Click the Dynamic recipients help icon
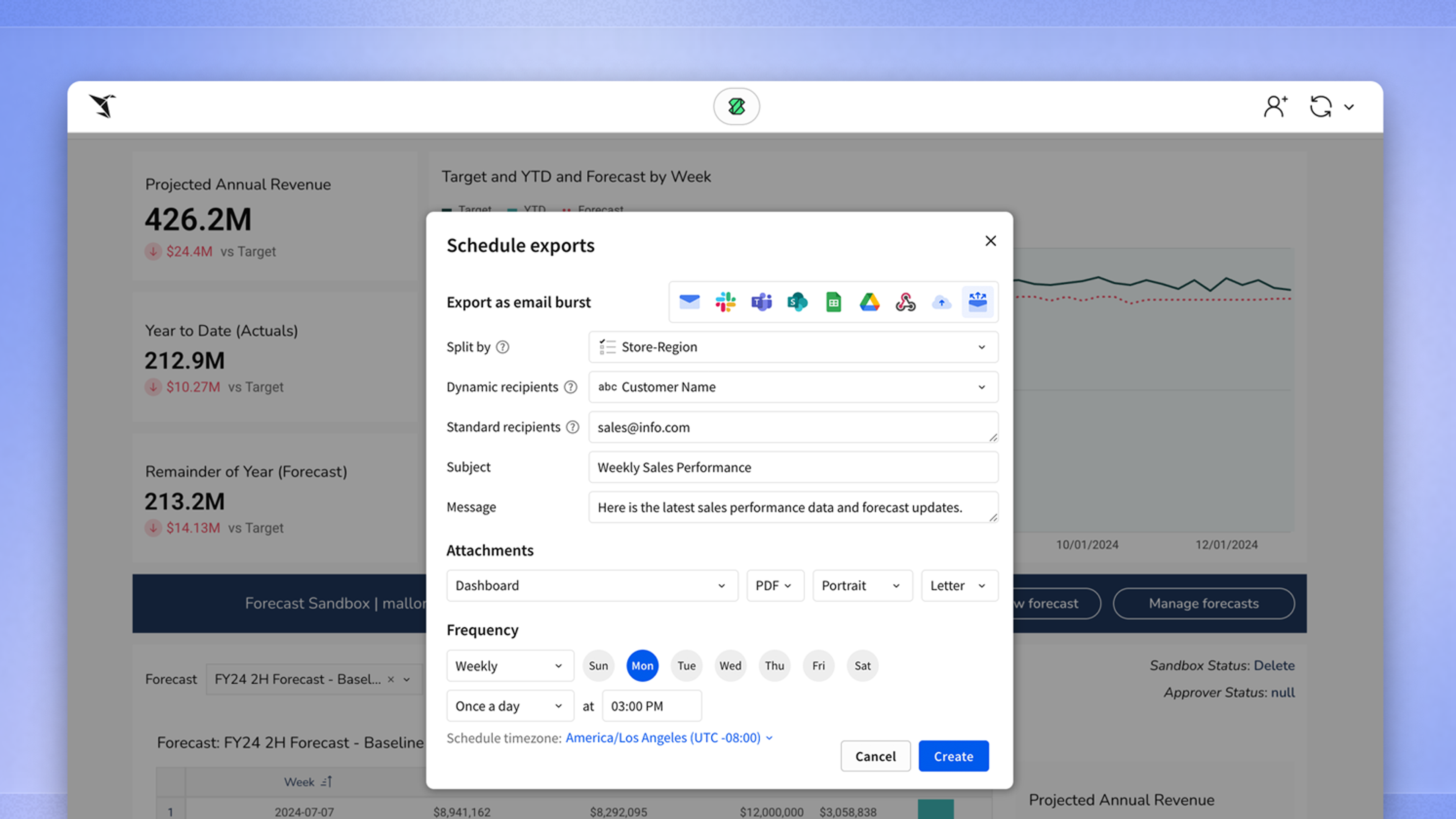Viewport: 1456px width, 819px height. [x=571, y=387]
